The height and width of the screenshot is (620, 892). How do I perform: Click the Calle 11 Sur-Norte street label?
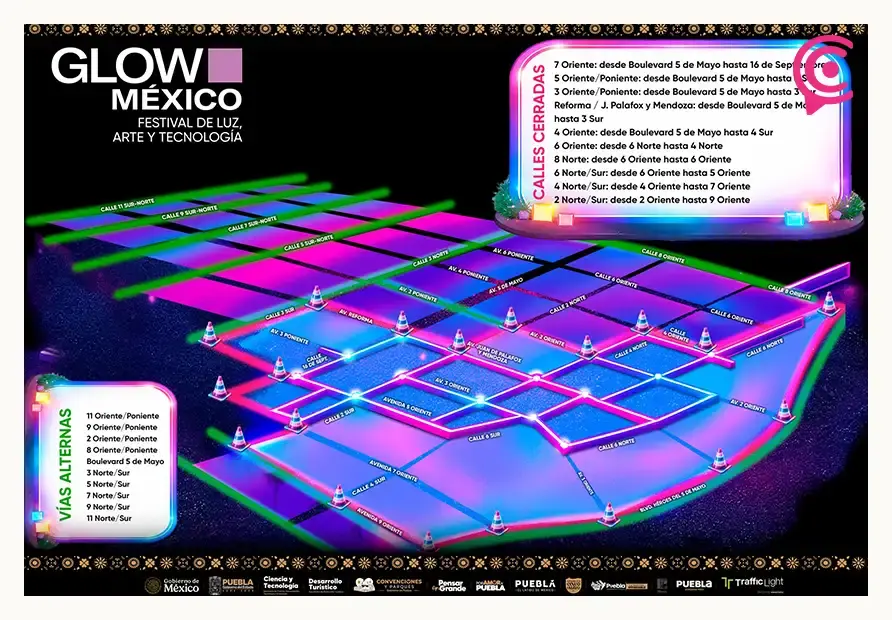127,205
